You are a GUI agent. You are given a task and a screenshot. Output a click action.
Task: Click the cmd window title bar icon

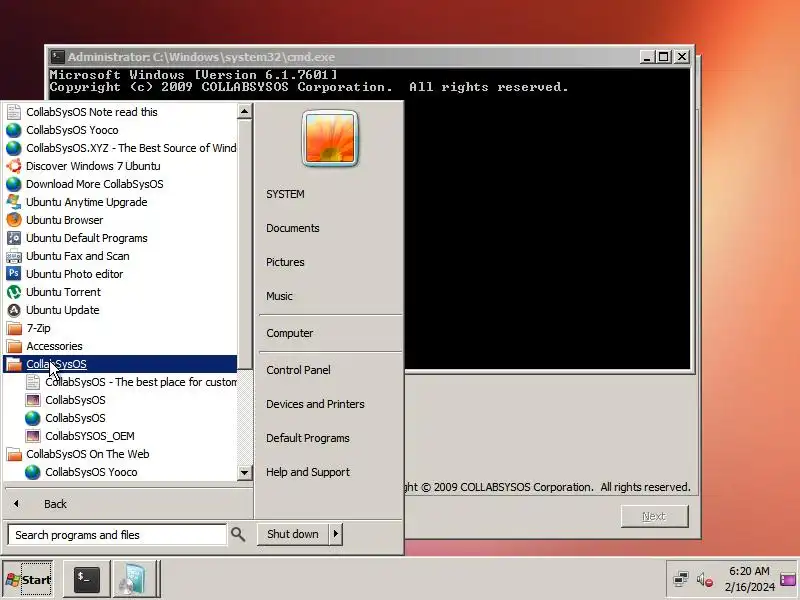point(58,57)
